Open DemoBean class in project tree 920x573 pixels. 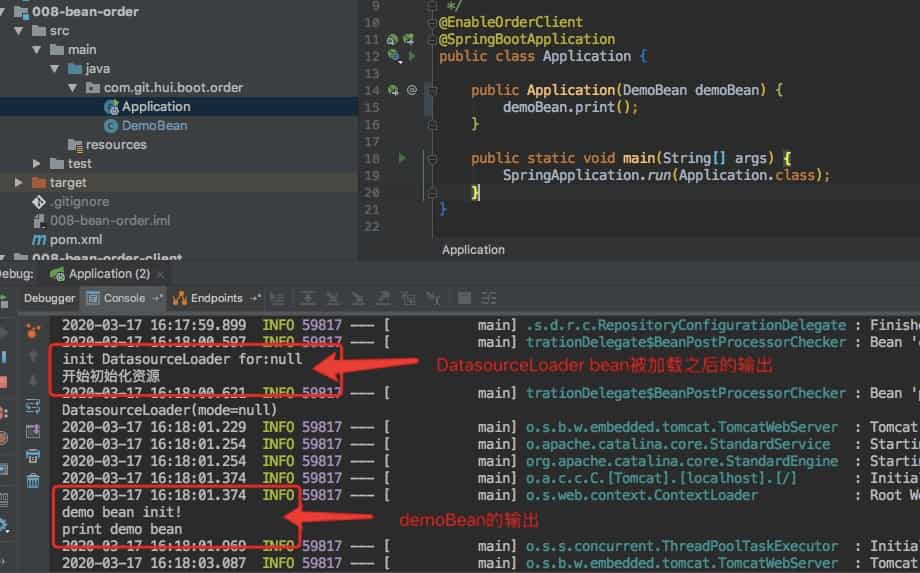tap(154, 126)
